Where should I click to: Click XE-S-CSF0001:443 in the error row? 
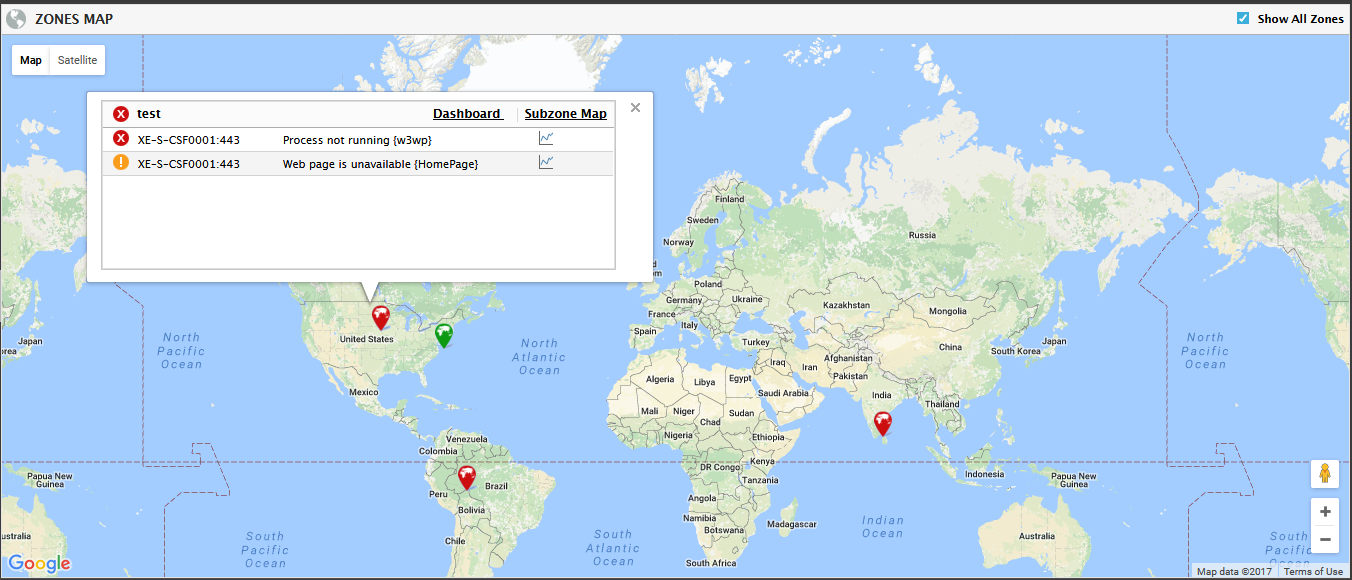tap(188, 140)
